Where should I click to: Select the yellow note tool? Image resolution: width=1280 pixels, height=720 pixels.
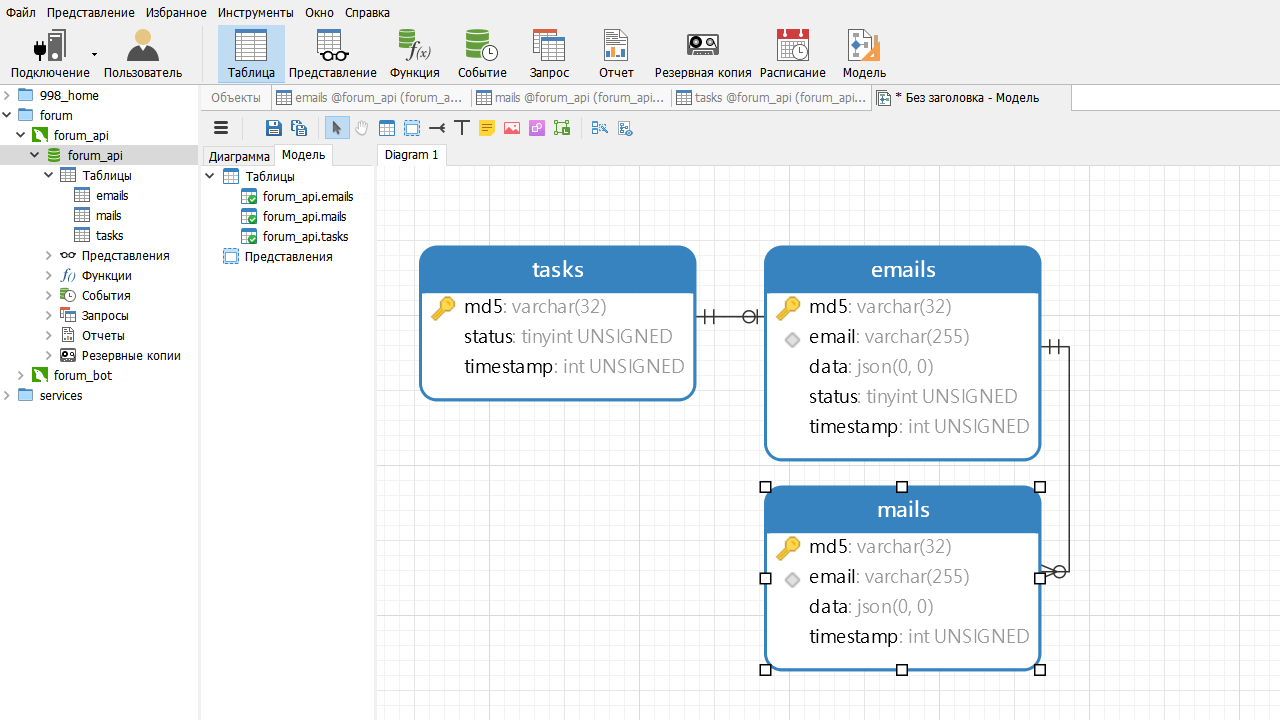point(487,128)
